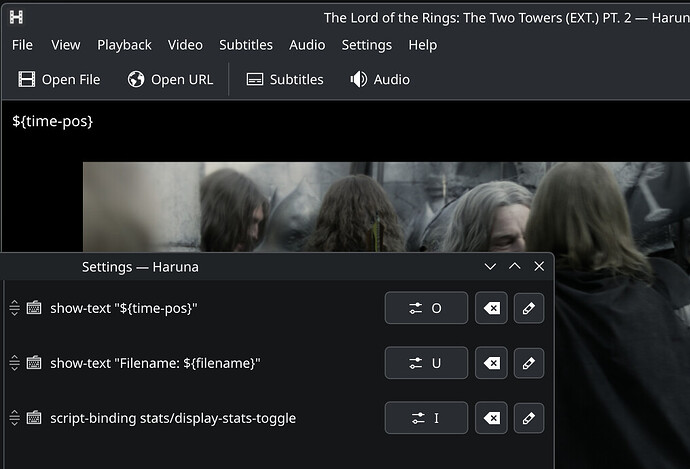The height and width of the screenshot is (469, 690).
Task: Open the Playback menu
Action: [124, 45]
